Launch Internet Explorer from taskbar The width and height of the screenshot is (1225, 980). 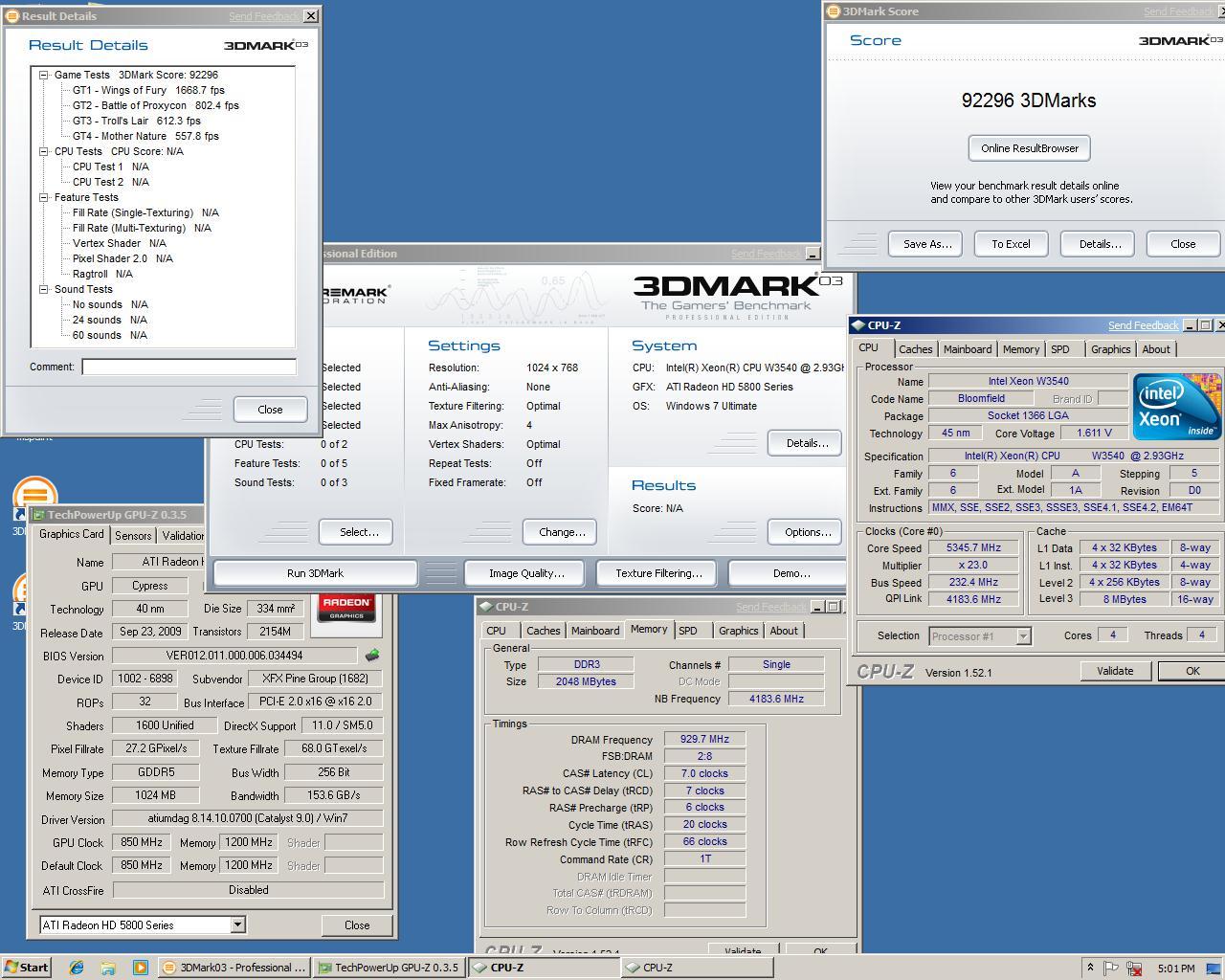(77, 968)
